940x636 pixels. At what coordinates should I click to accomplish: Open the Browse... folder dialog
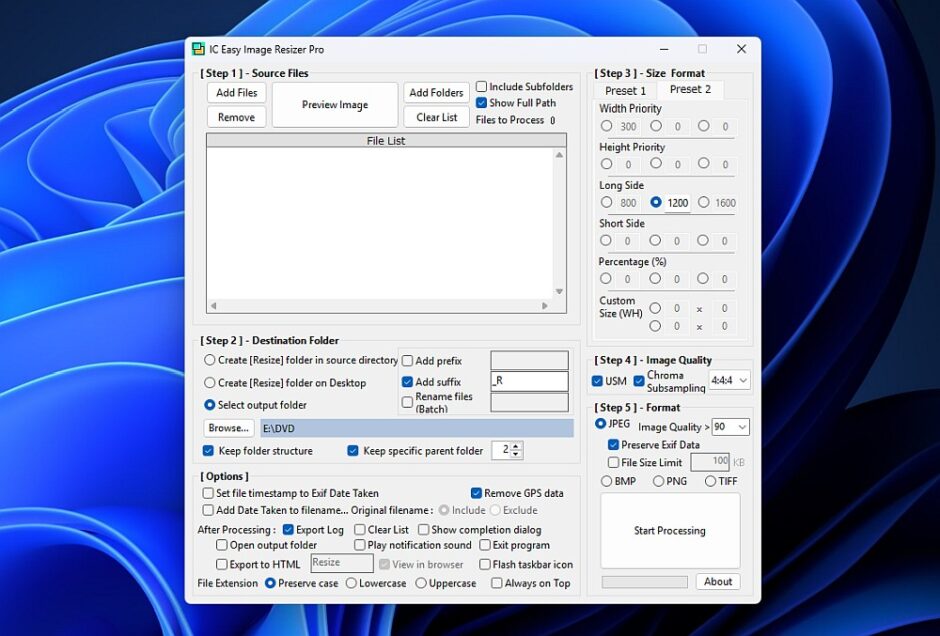229,428
